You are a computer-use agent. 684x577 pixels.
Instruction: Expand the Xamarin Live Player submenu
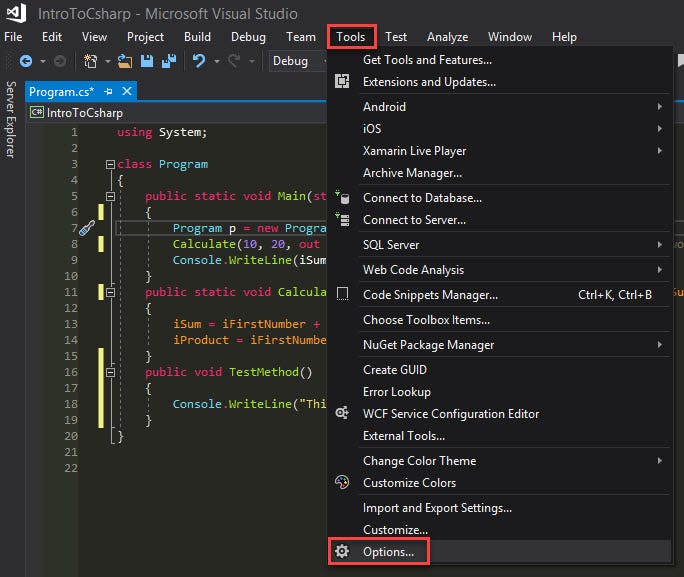[x=660, y=150]
